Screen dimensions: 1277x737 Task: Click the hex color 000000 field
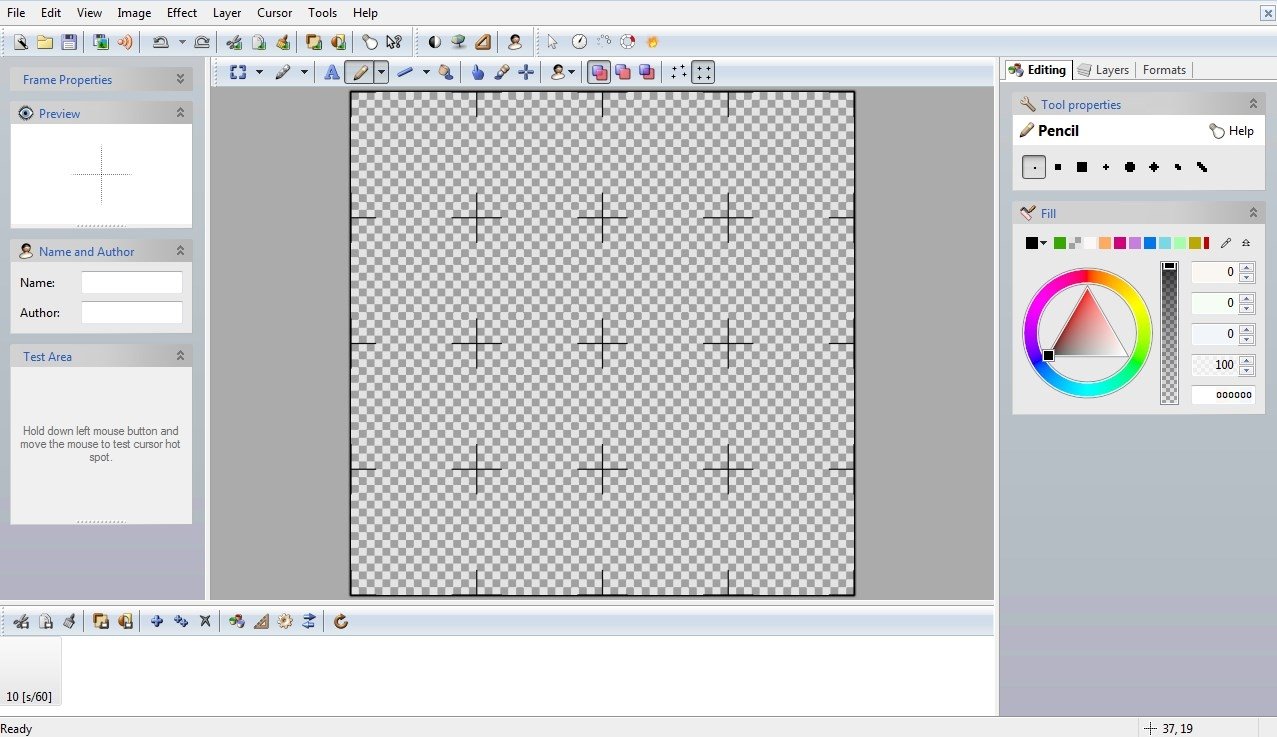tap(1223, 395)
